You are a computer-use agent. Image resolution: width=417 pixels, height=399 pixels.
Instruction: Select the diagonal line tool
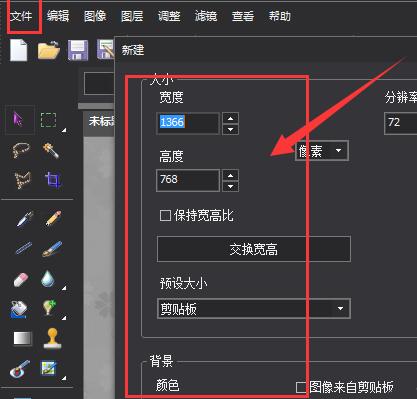click(24, 249)
